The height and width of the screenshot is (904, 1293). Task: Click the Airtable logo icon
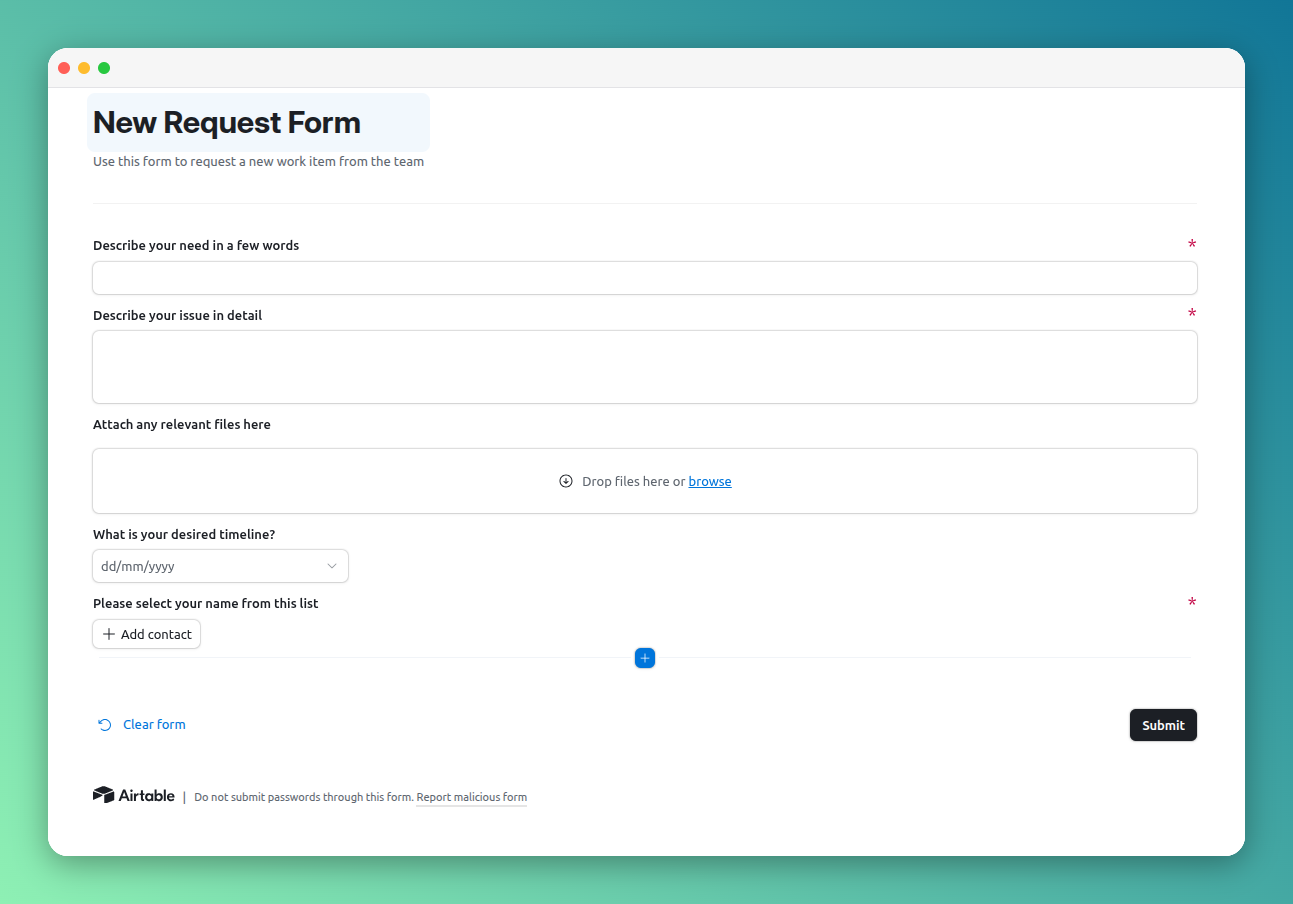(102, 794)
